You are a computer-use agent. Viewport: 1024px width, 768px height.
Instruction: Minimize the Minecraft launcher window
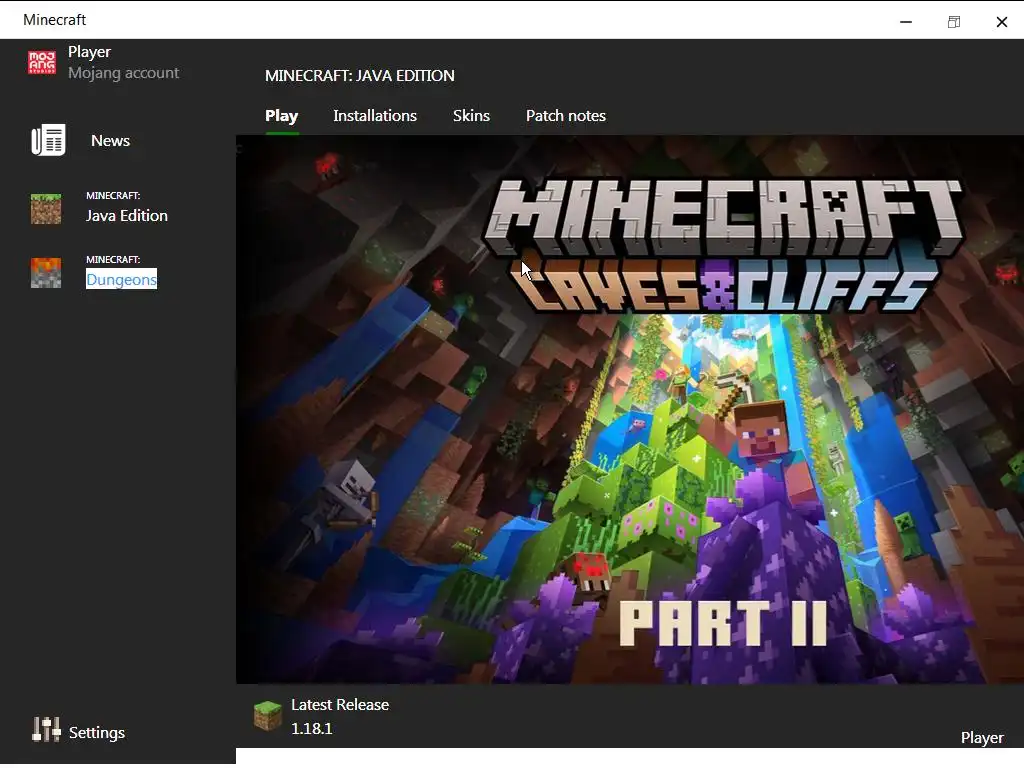tap(906, 22)
